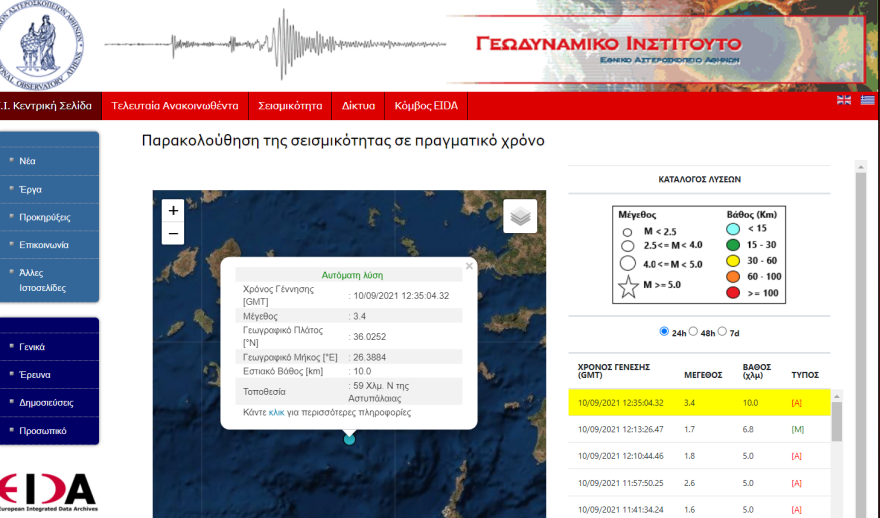Open Δημοσιεύσεις sidebar link
Screen dimensions: 880x518
pos(46,402)
